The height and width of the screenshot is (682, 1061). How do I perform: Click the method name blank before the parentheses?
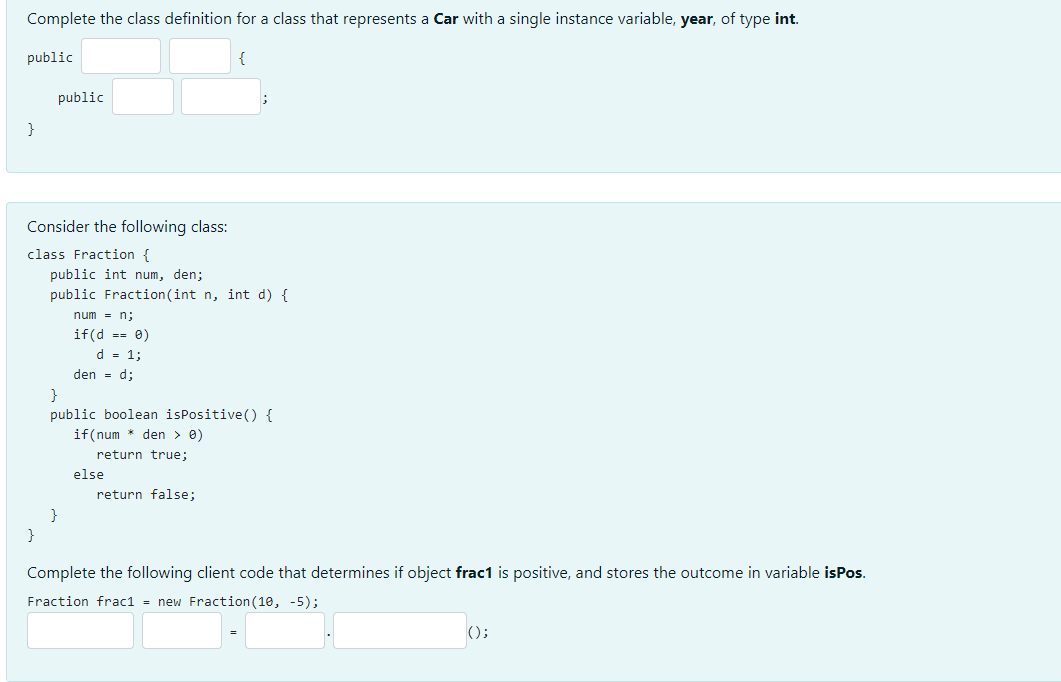click(x=399, y=630)
